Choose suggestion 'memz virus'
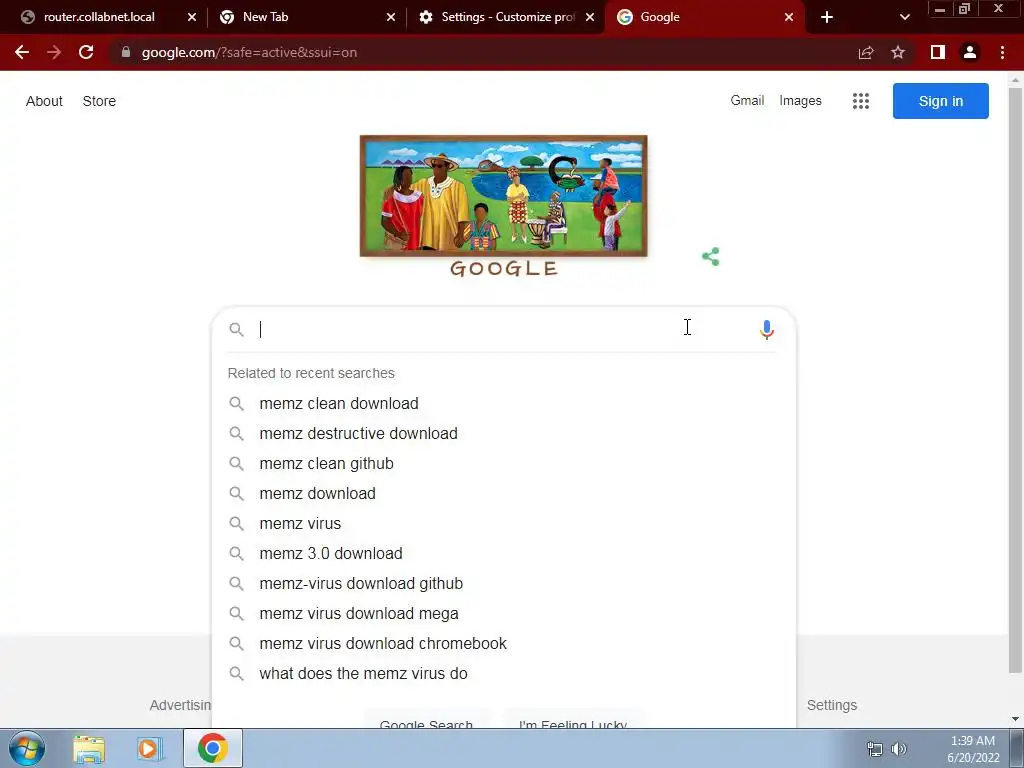This screenshot has width=1024, height=768. pyautogui.click(x=504, y=524)
